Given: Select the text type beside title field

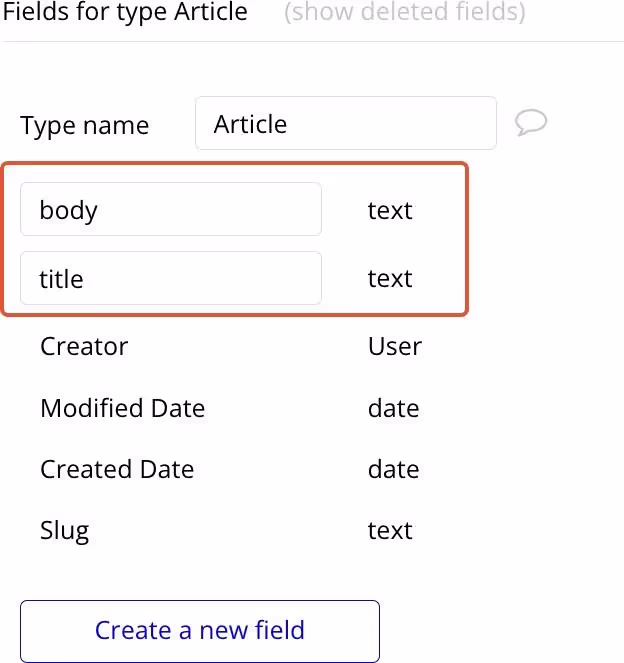Looking at the screenshot, I should [x=390, y=278].
